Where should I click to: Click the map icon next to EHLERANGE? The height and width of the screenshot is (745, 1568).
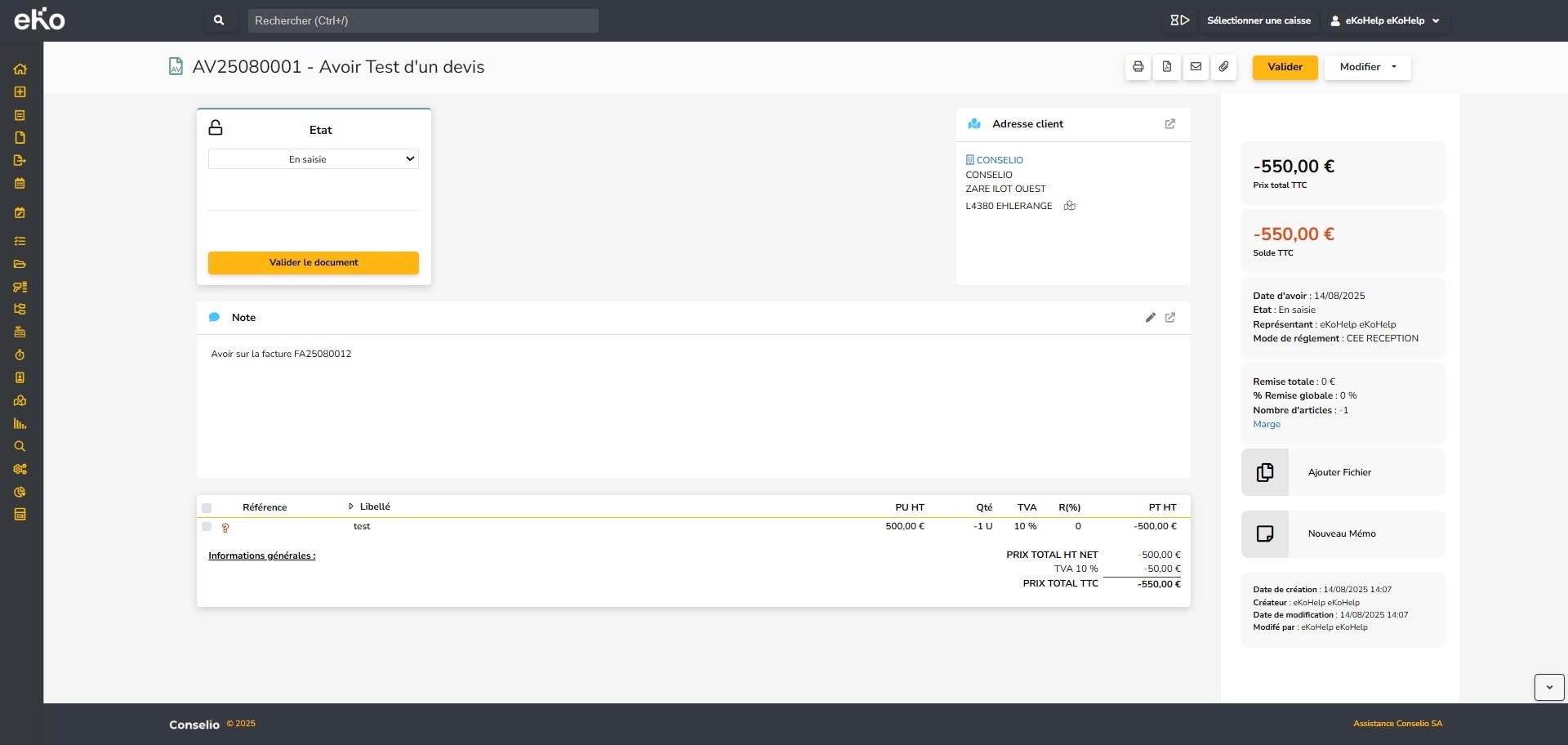(1069, 206)
